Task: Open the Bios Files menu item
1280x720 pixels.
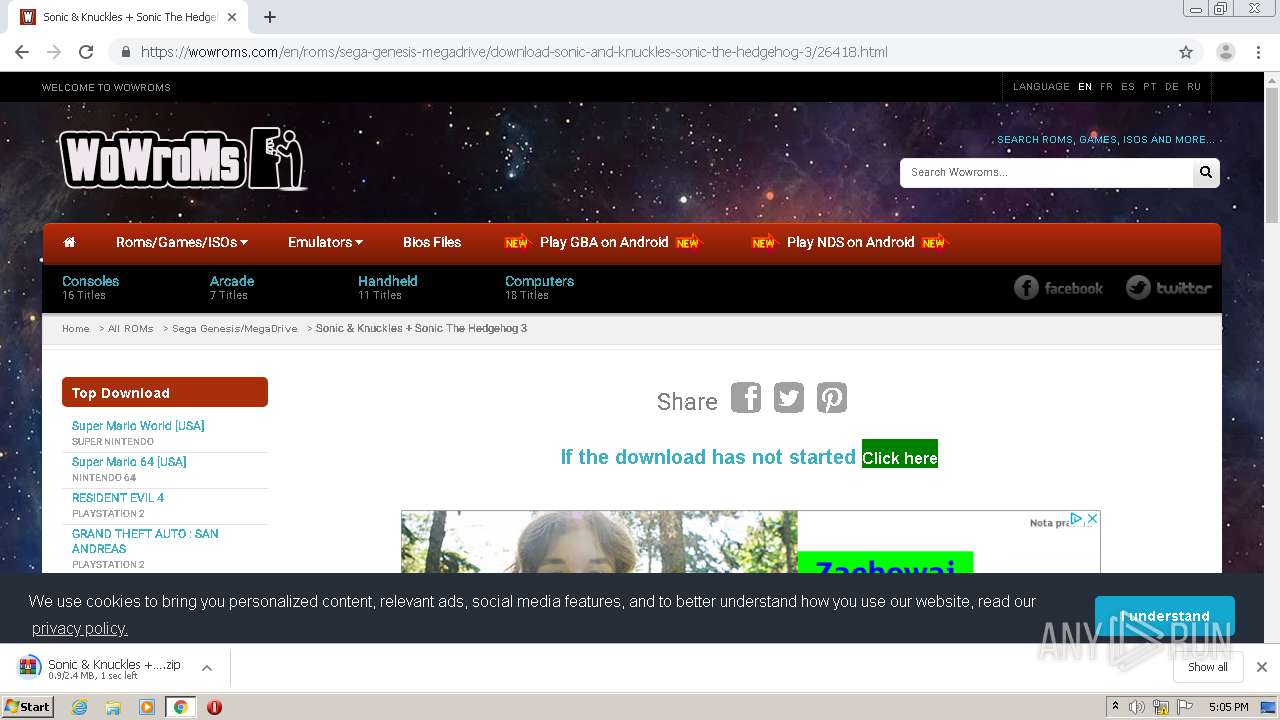Action: [x=432, y=242]
